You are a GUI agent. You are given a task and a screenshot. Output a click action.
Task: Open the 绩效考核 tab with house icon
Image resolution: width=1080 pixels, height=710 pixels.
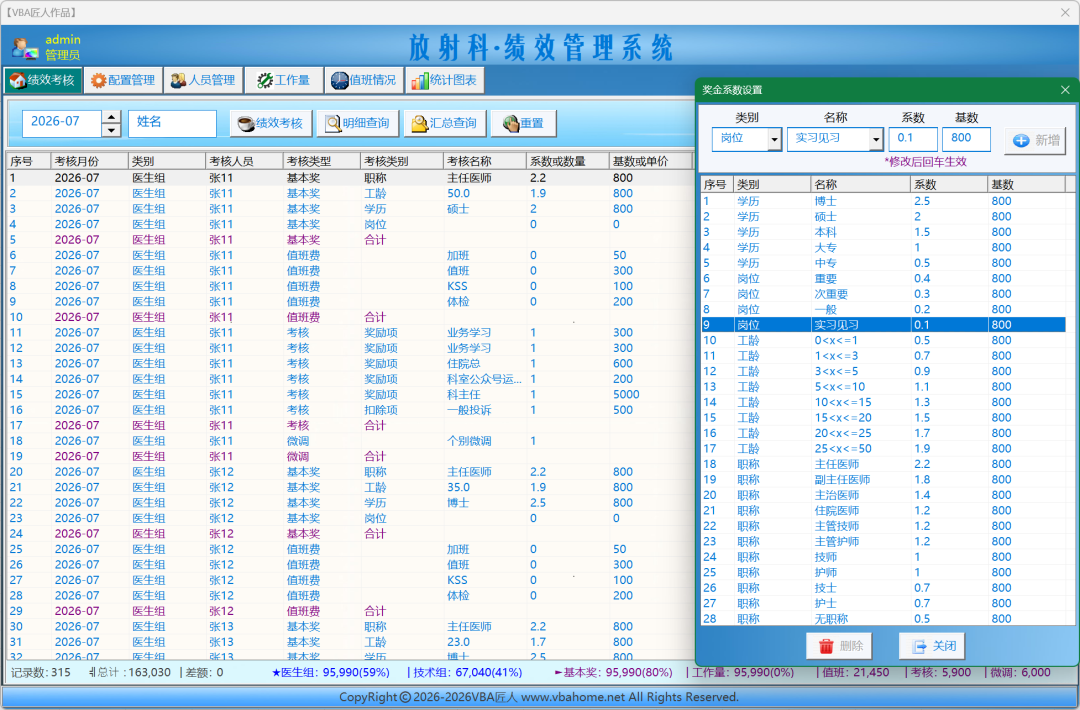coord(43,81)
